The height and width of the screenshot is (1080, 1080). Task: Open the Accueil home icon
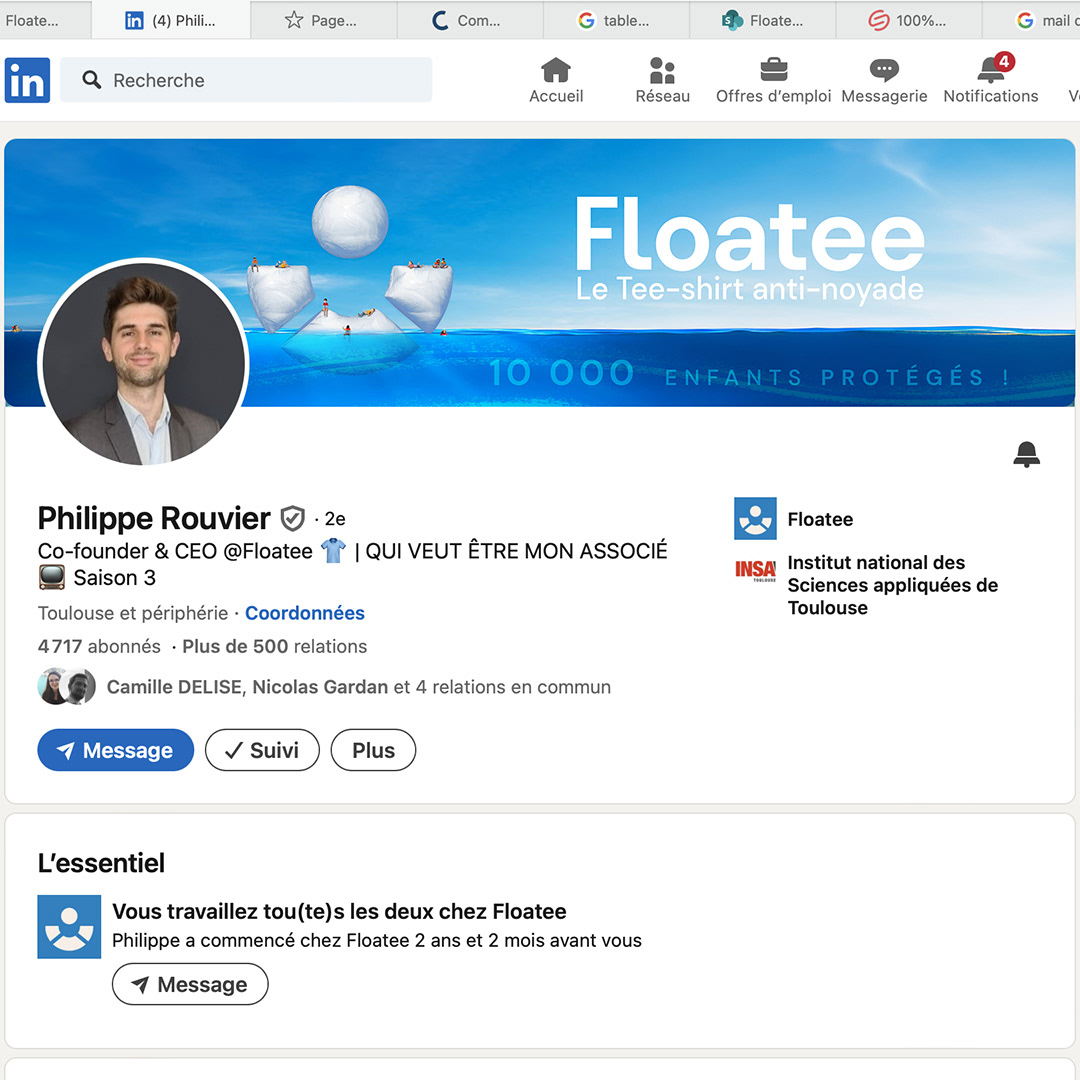(556, 70)
